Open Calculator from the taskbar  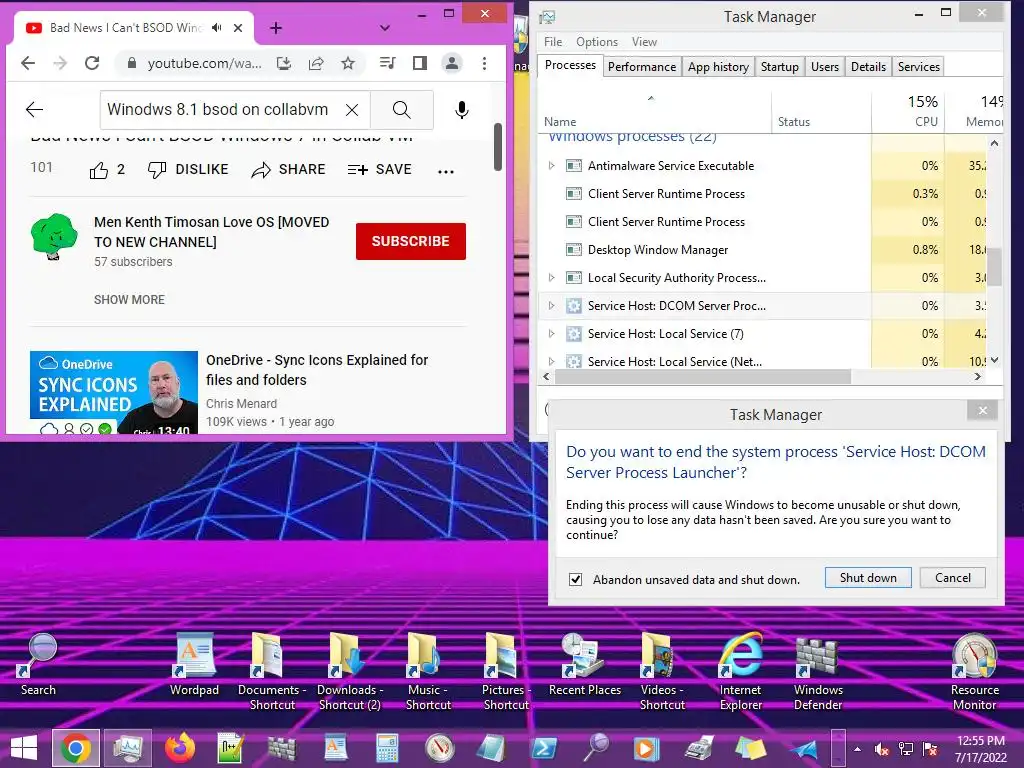387,748
